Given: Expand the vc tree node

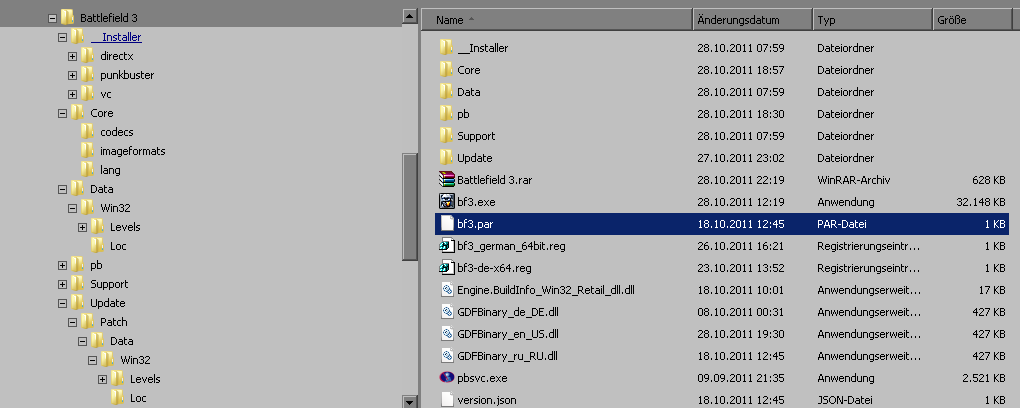Looking at the screenshot, I should pos(72,94).
